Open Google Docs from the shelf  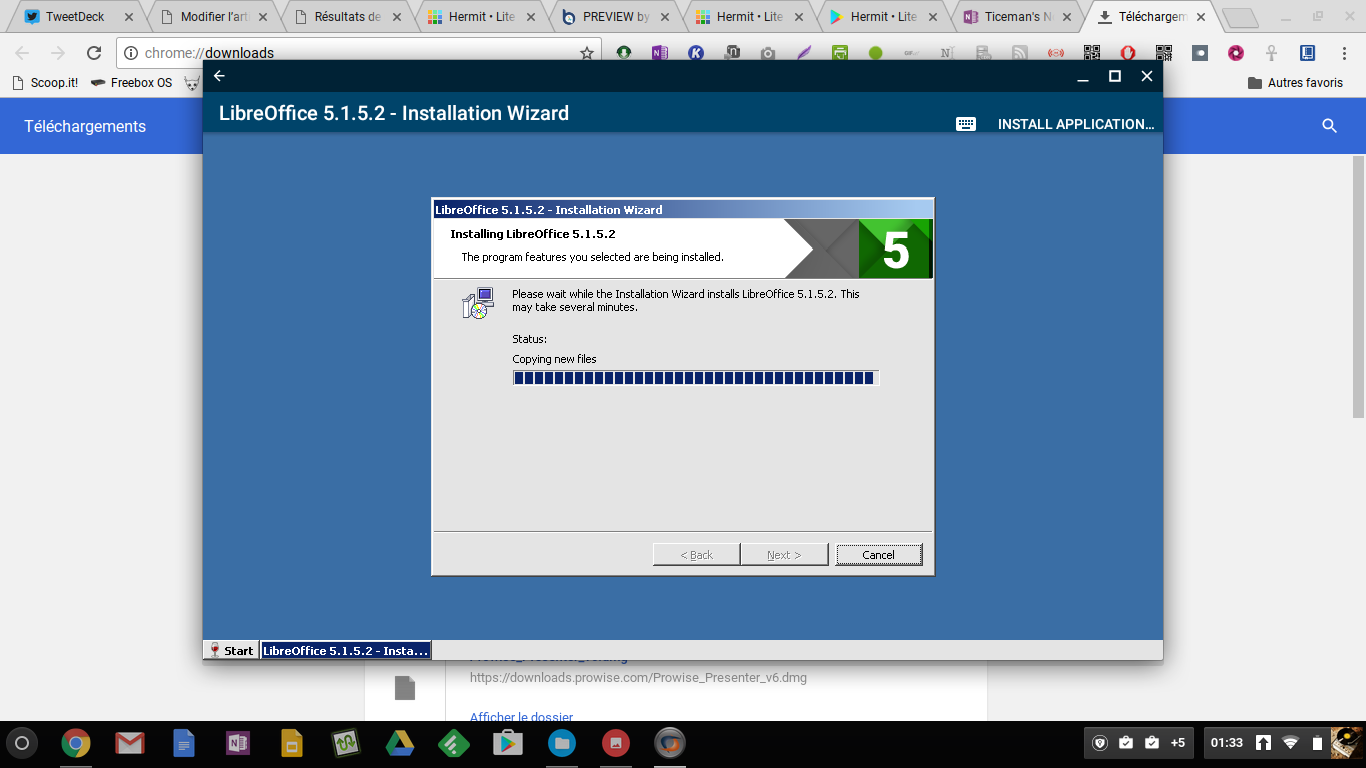click(x=184, y=743)
